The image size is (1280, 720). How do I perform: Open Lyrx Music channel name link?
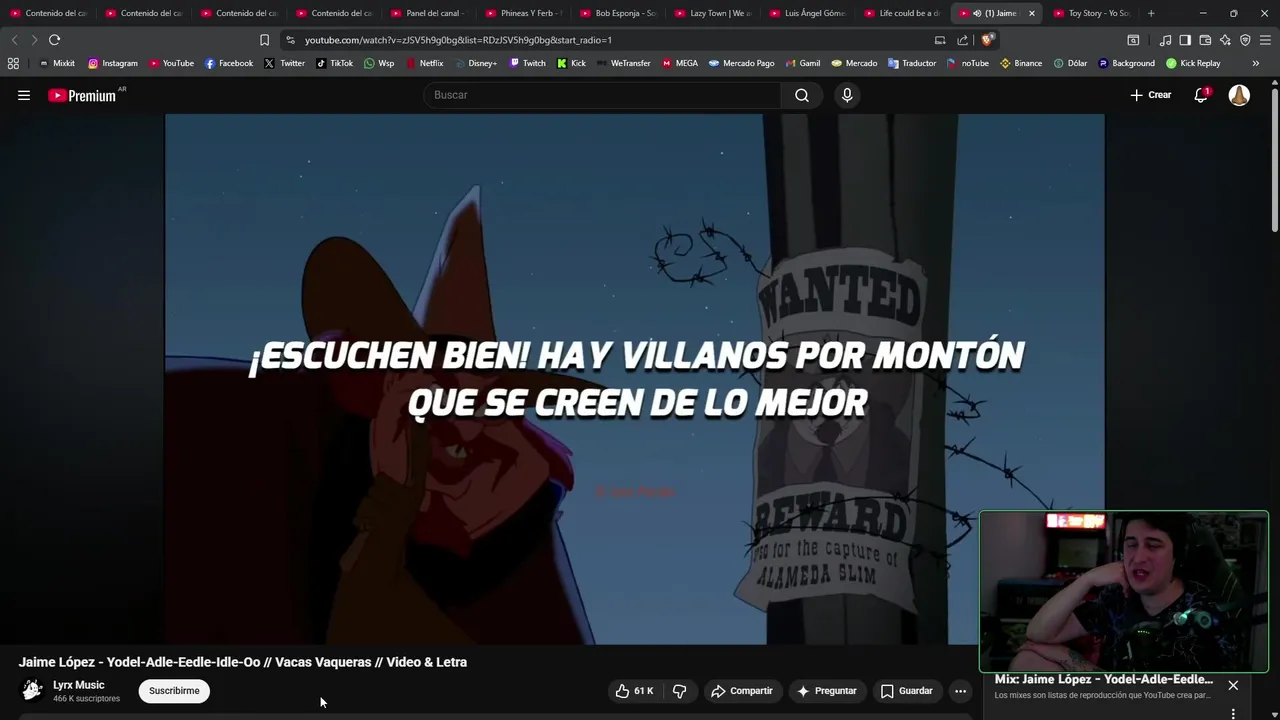[78, 685]
